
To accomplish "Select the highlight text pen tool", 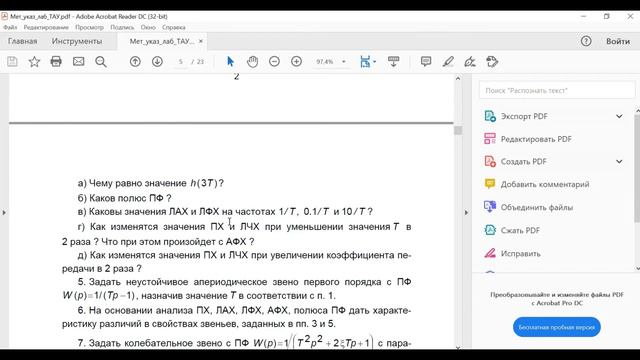I will click(448, 62).
